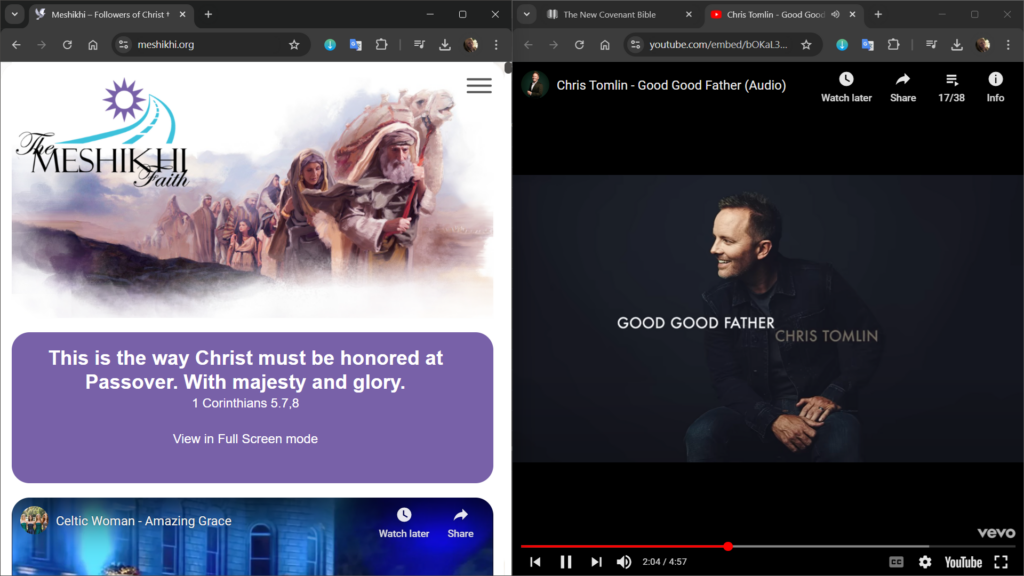The image size is (1024, 576).
Task: Click View in Full Screen mode link
Action: (x=246, y=439)
